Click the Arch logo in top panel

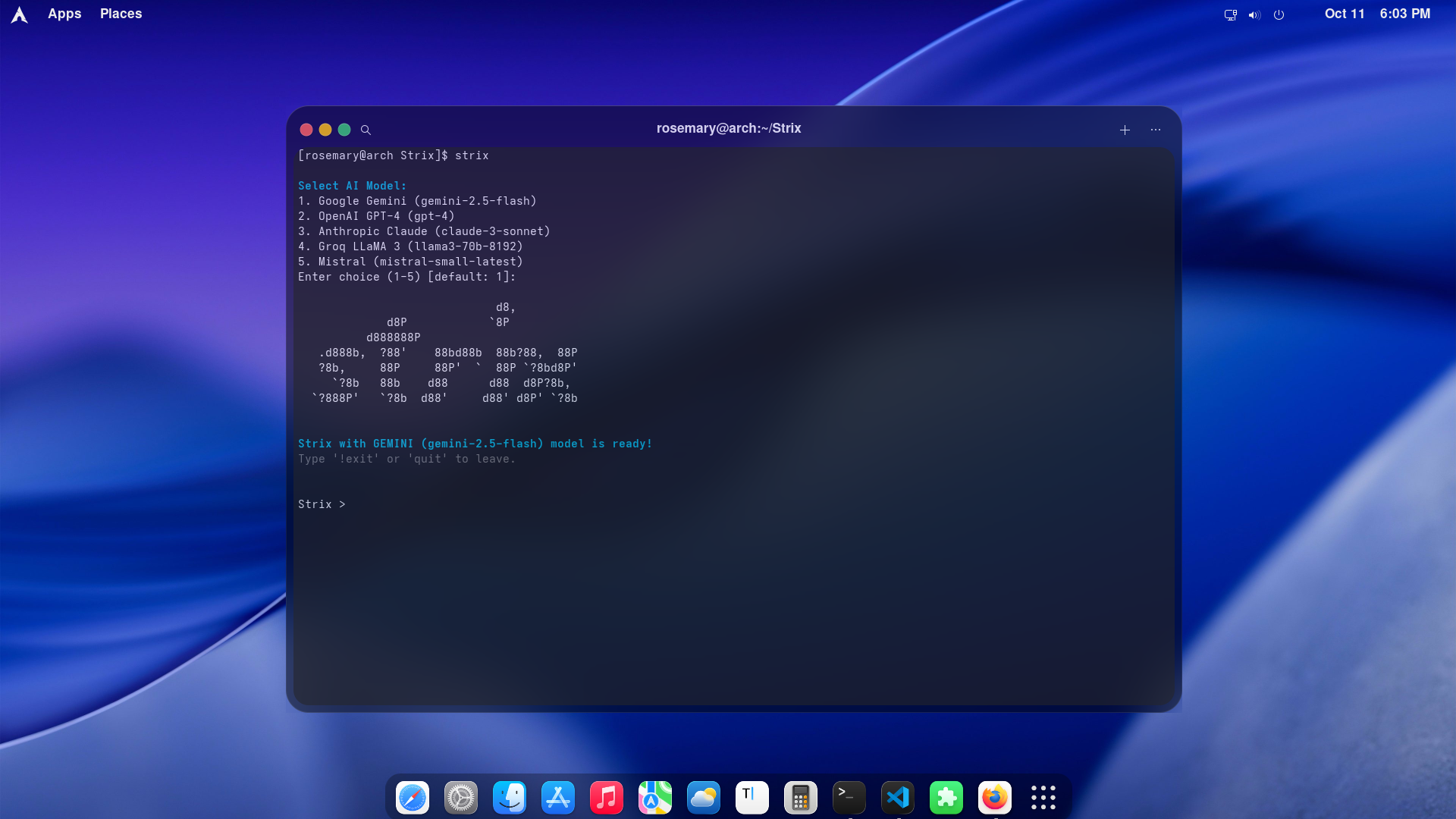pyautogui.click(x=20, y=14)
